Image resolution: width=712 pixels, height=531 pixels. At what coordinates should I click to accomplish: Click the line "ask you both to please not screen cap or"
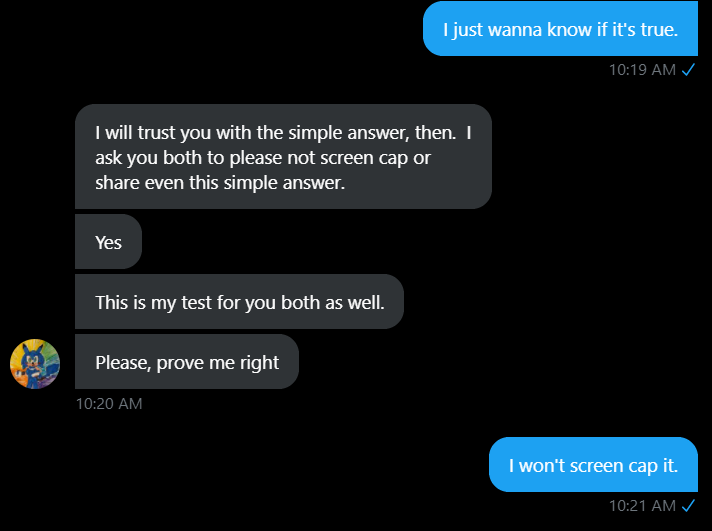point(263,158)
